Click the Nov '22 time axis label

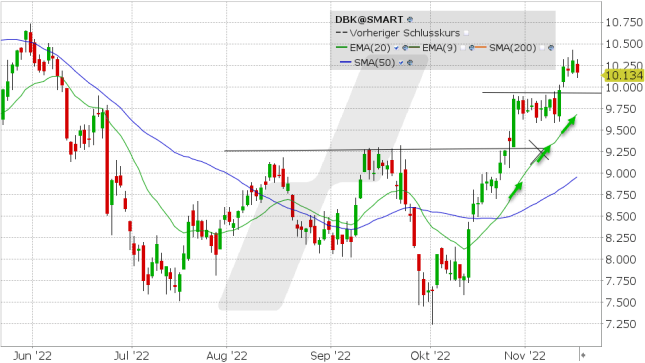(525, 355)
